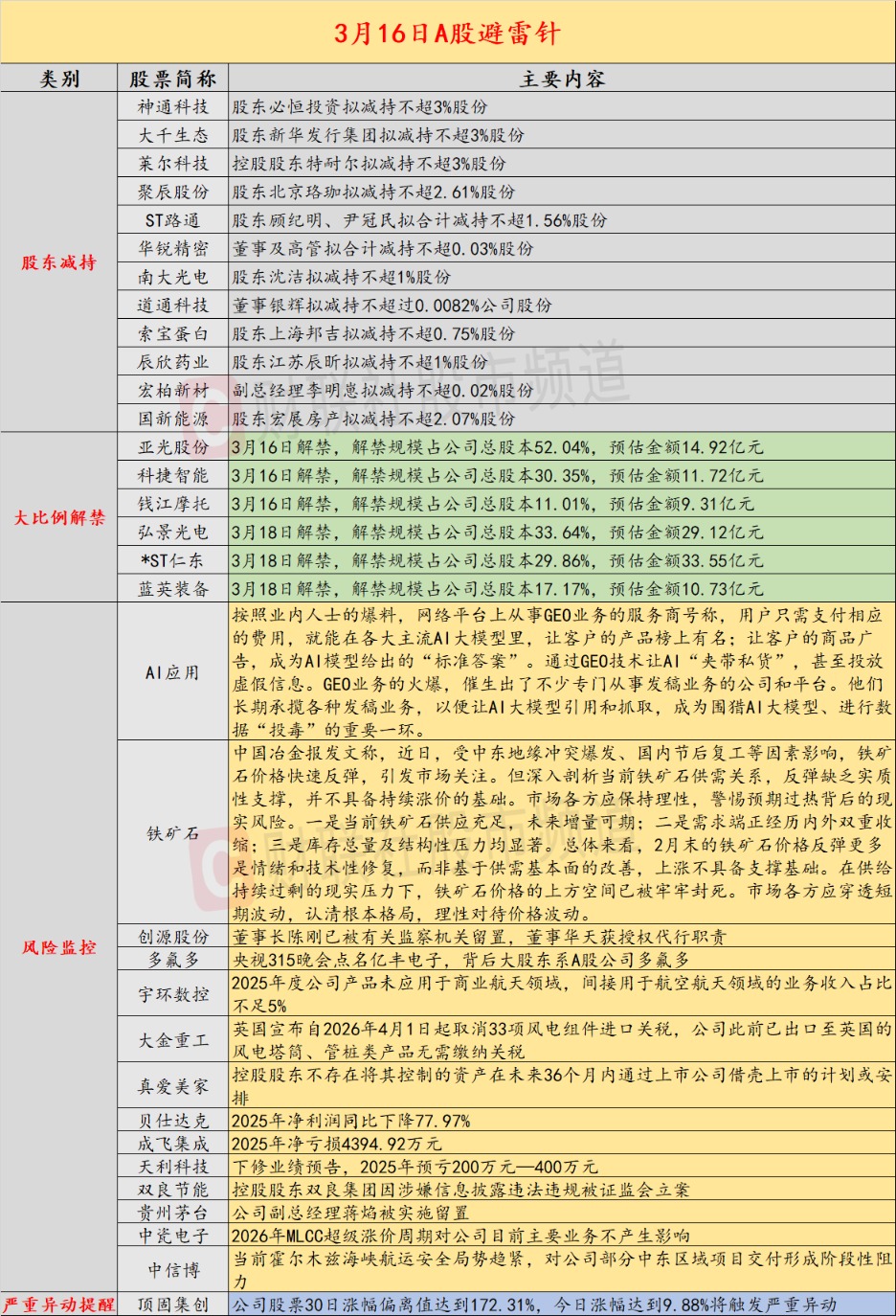Click stock name '双良节能'
This screenshot has height=1316, width=896.
[x=172, y=1190]
